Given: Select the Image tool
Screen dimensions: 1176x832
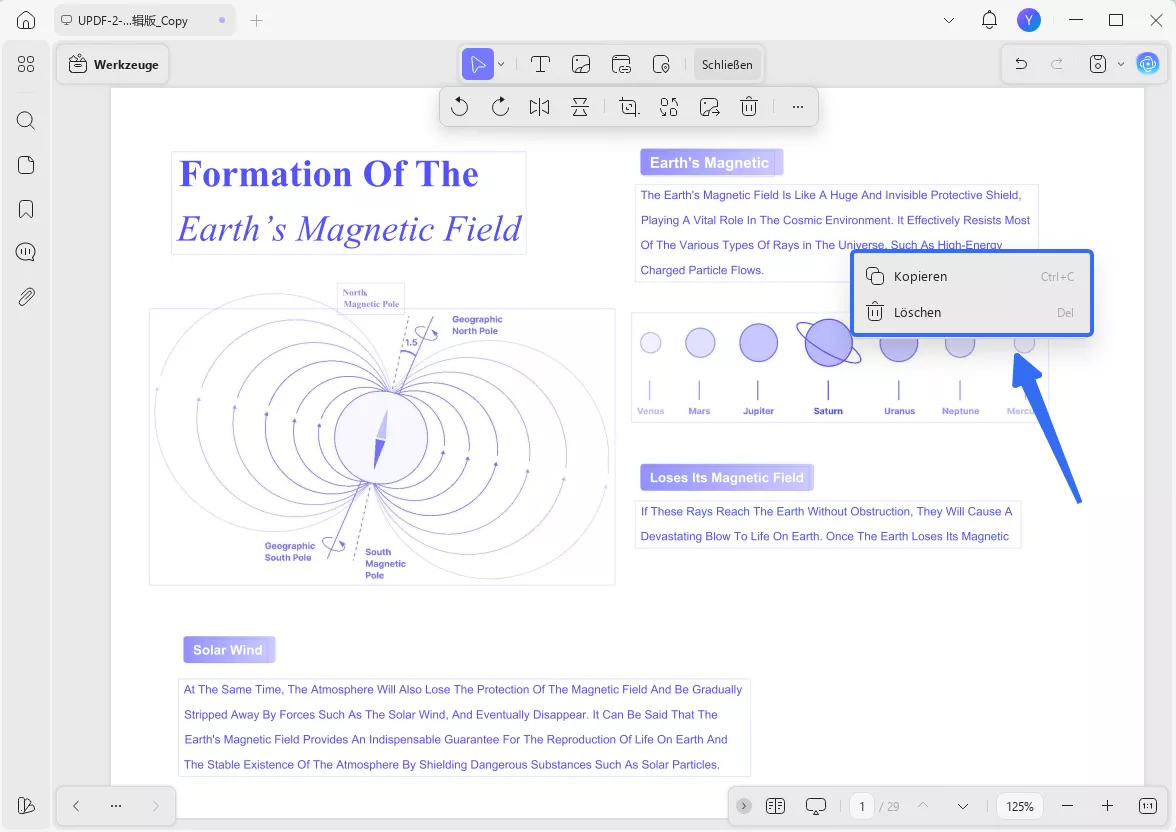Looking at the screenshot, I should pos(580,65).
